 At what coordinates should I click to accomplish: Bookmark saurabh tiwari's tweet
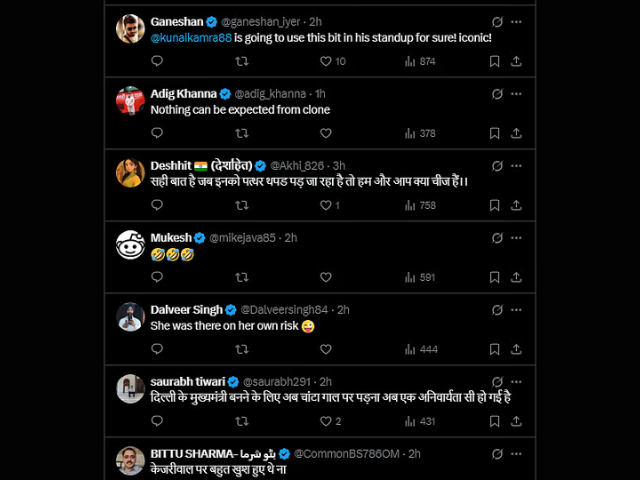tap(495, 421)
